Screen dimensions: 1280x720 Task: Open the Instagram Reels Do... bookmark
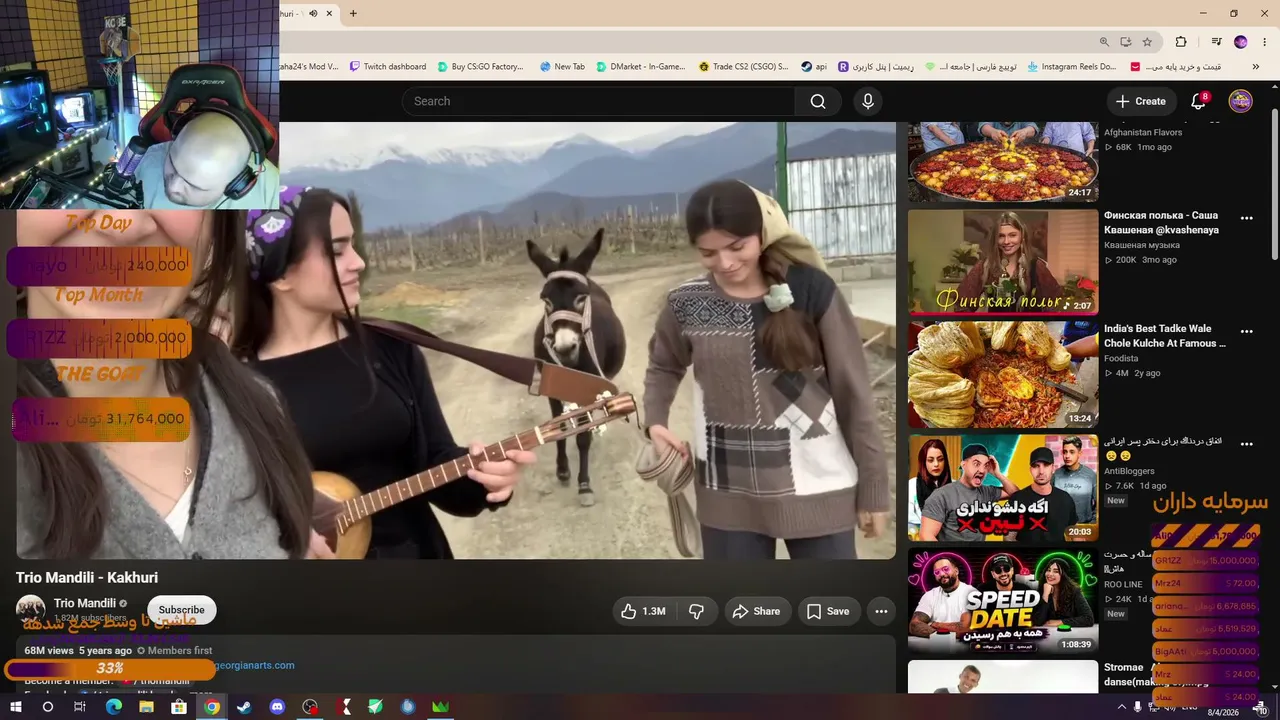pos(1070,67)
